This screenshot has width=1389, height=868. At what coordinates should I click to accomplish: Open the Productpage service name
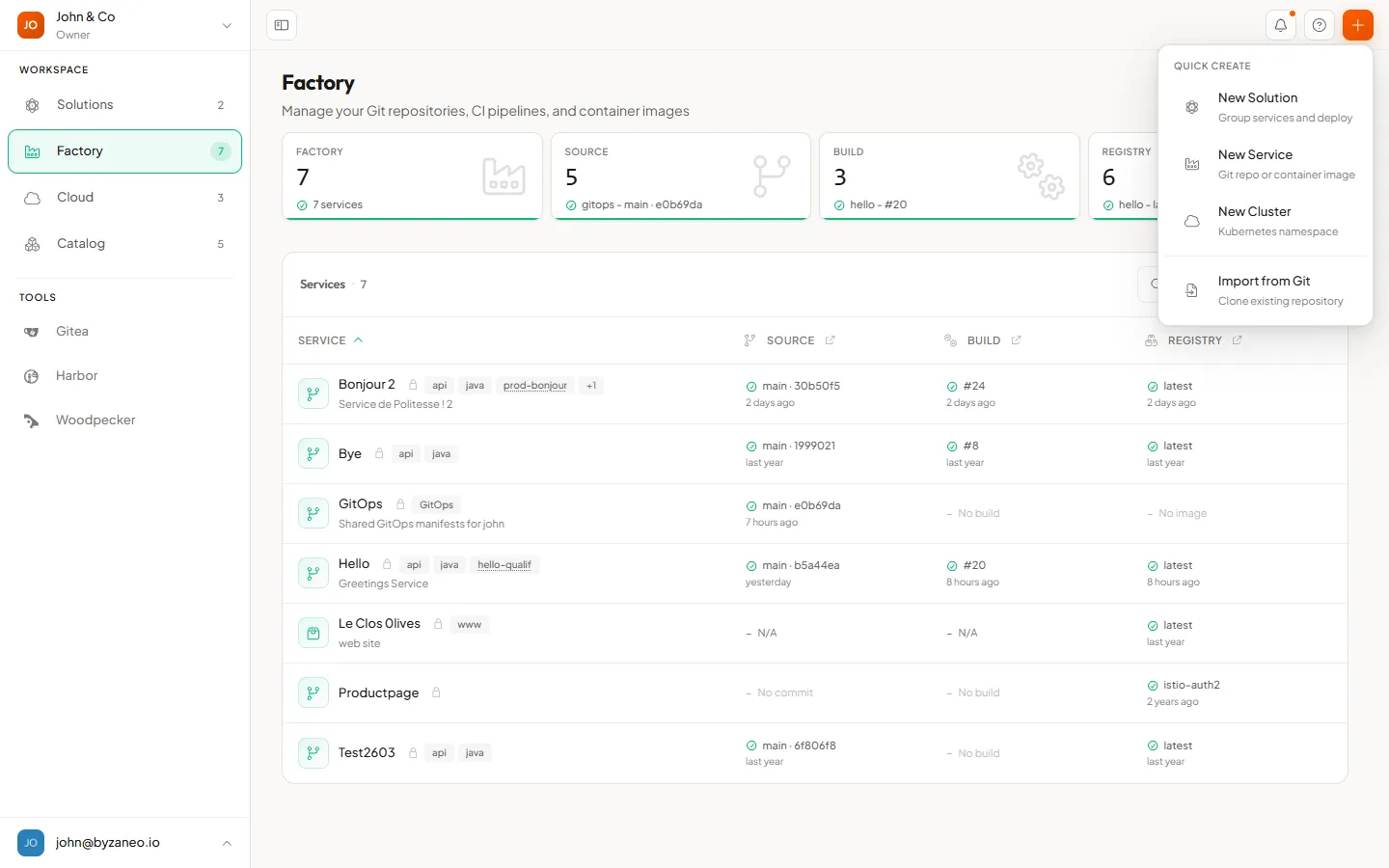point(378,692)
